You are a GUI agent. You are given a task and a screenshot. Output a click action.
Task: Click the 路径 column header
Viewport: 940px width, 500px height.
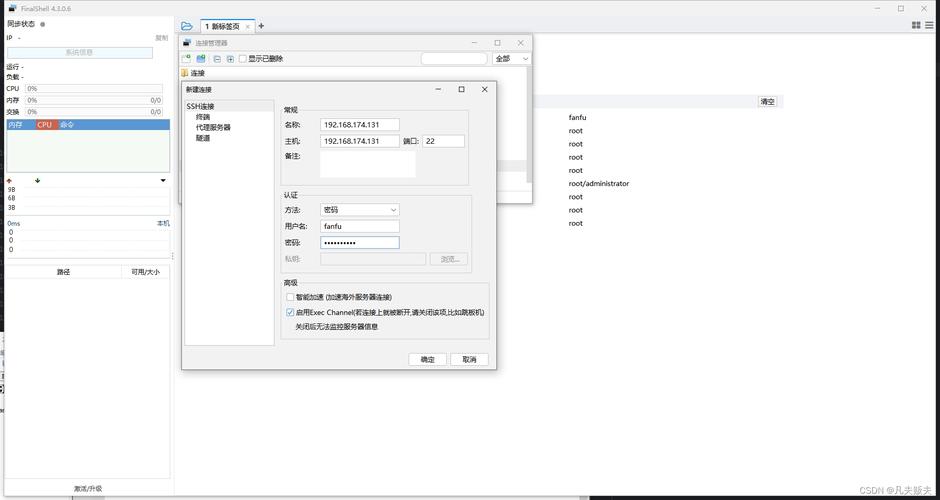tap(64, 272)
